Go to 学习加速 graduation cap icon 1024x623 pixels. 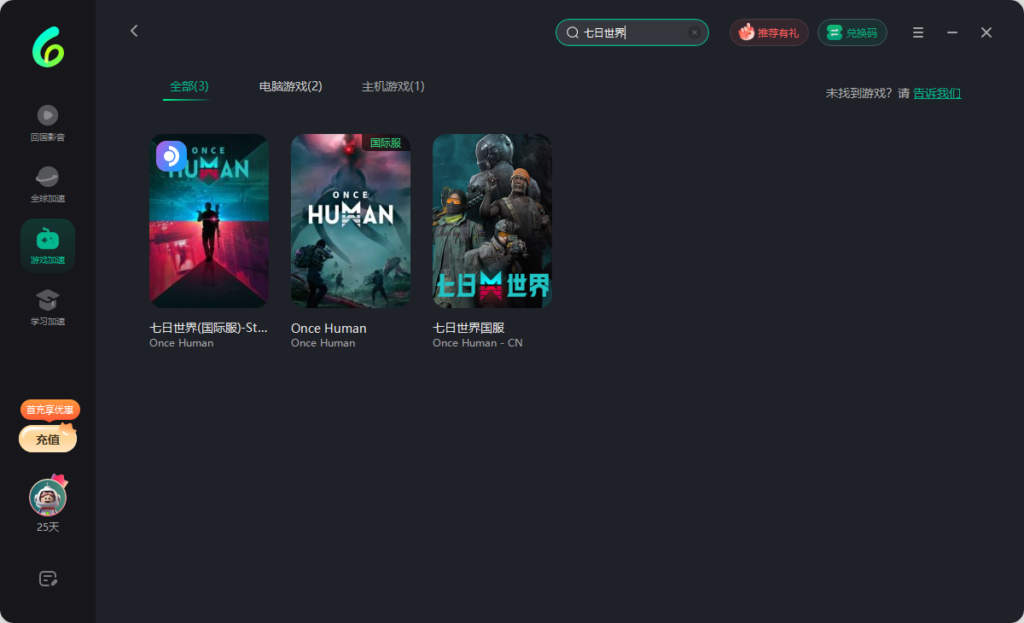47,301
